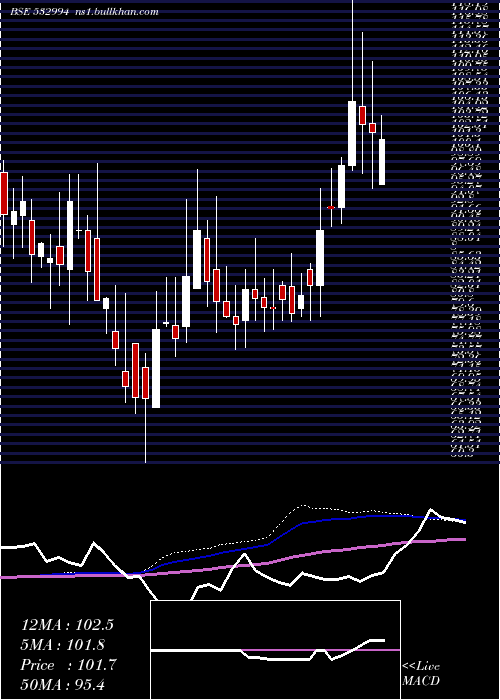This screenshot has height=700, width=500.
Task: Click the <<Live MACD label
Action: (421, 673)
